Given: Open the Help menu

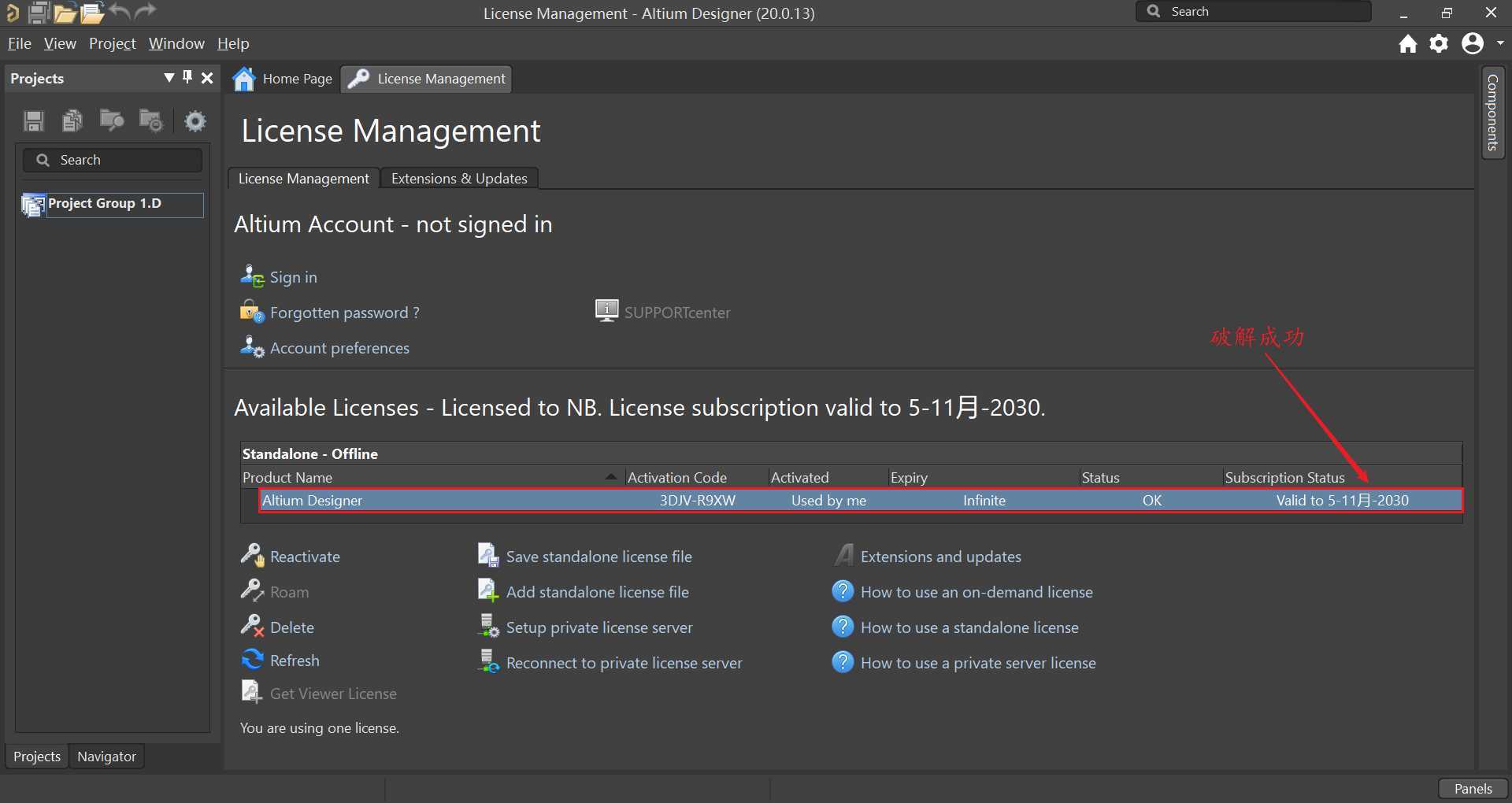Looking at the screenshot, I should (x=233, y=43).
